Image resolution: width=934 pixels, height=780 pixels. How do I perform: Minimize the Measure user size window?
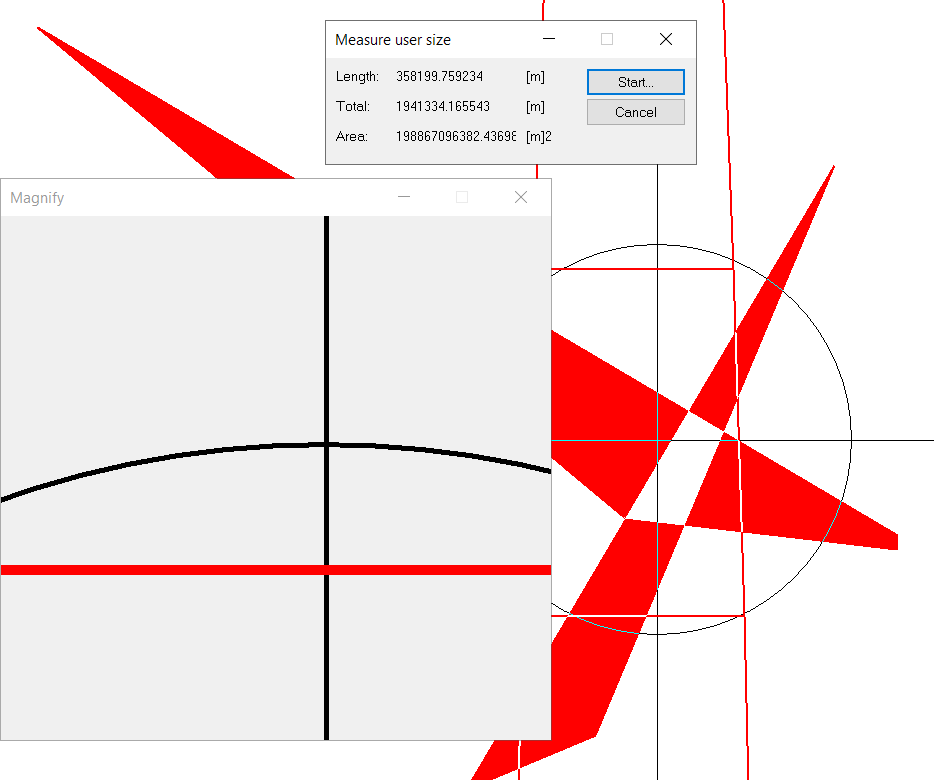tap(549, 39)
